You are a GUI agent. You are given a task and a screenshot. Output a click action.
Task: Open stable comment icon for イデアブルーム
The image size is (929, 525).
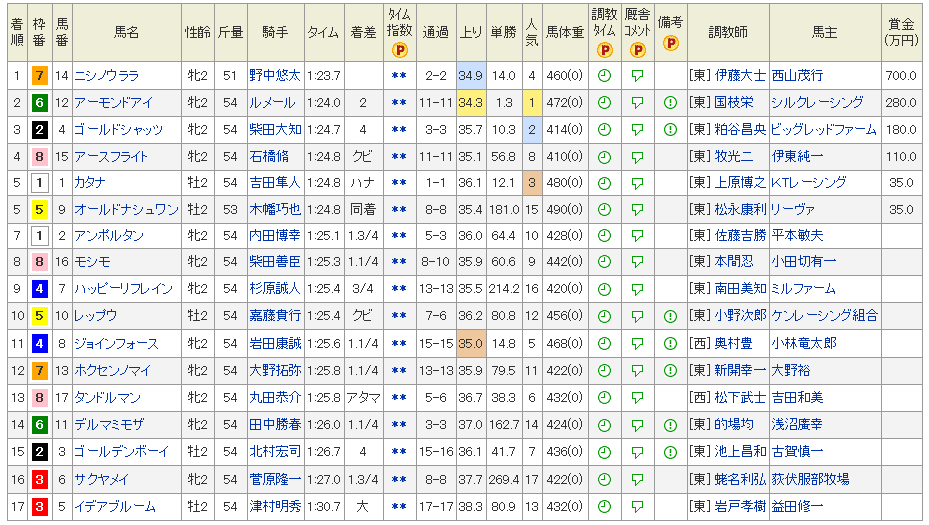click(x=637, y=506)
